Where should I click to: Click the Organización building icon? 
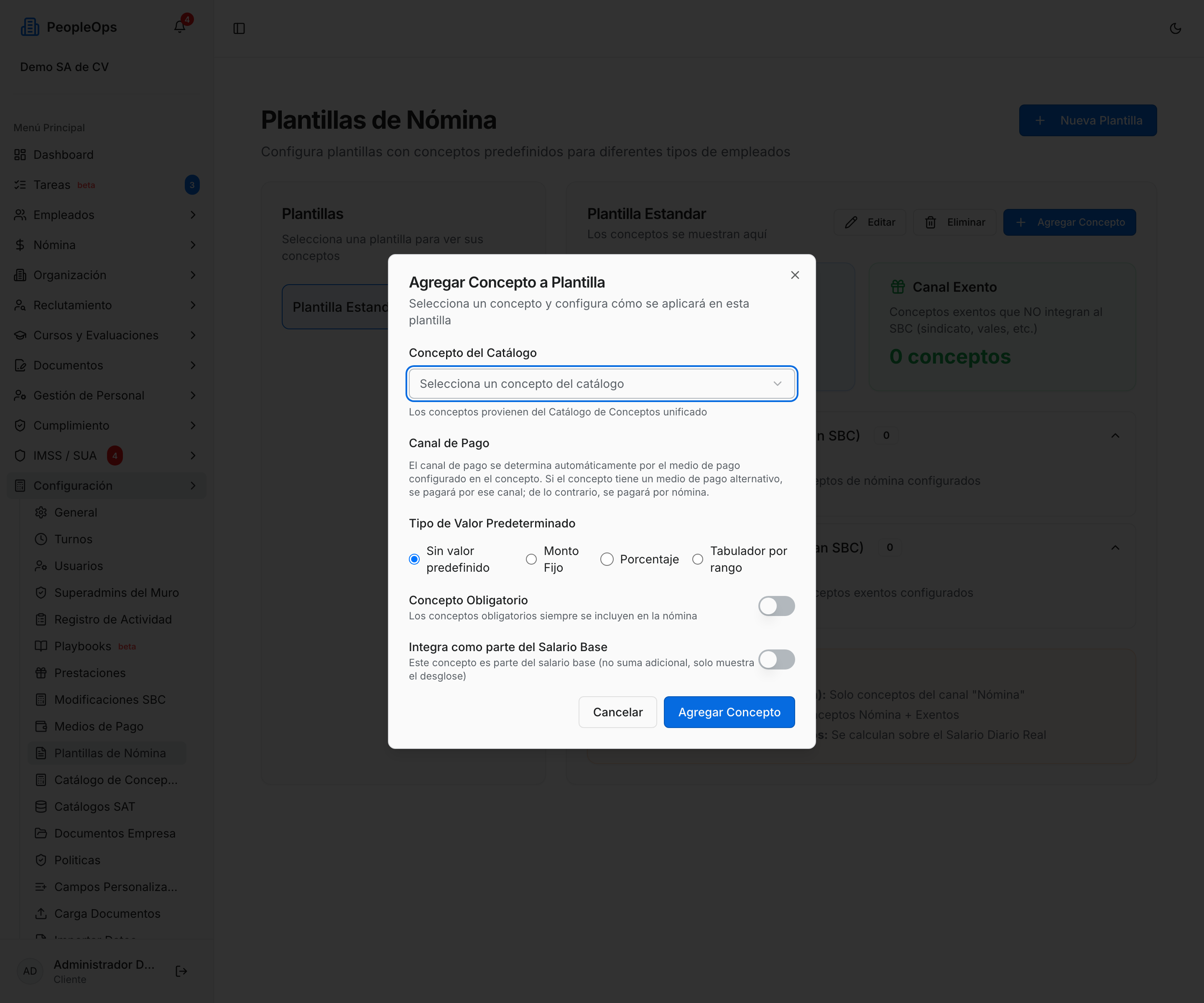pos(20,275)
